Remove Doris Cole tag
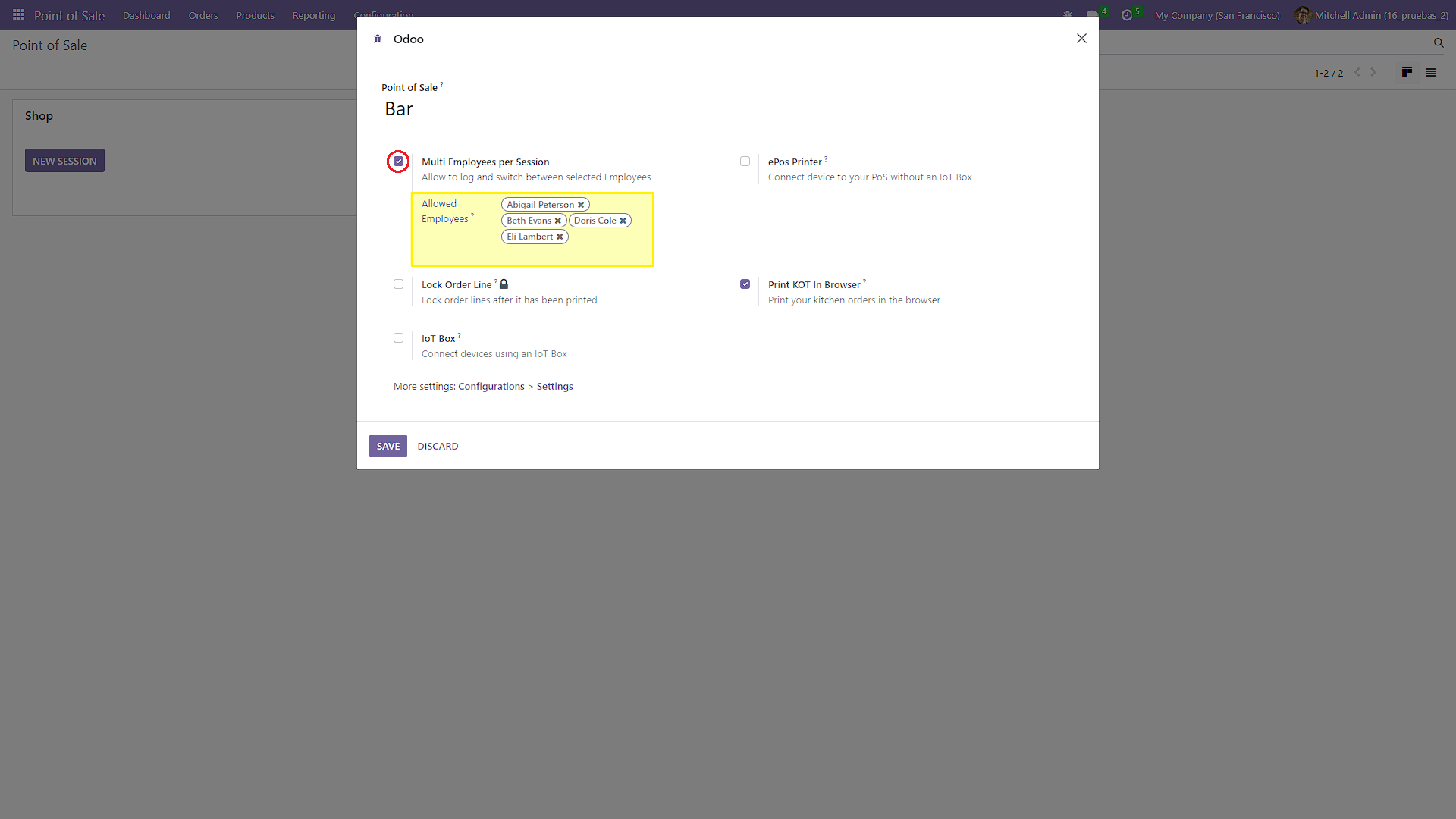1456x819 pixels. click(623, 221)
